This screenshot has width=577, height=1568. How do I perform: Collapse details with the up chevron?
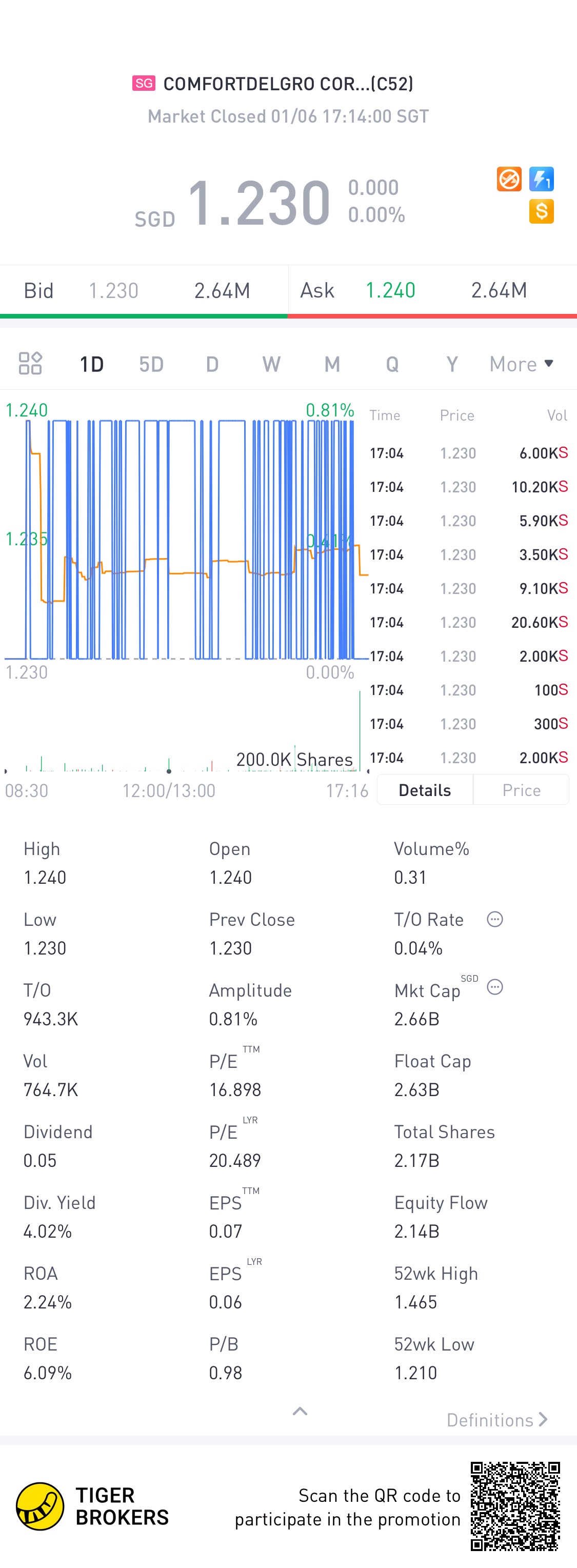(x=300, y=1412)
